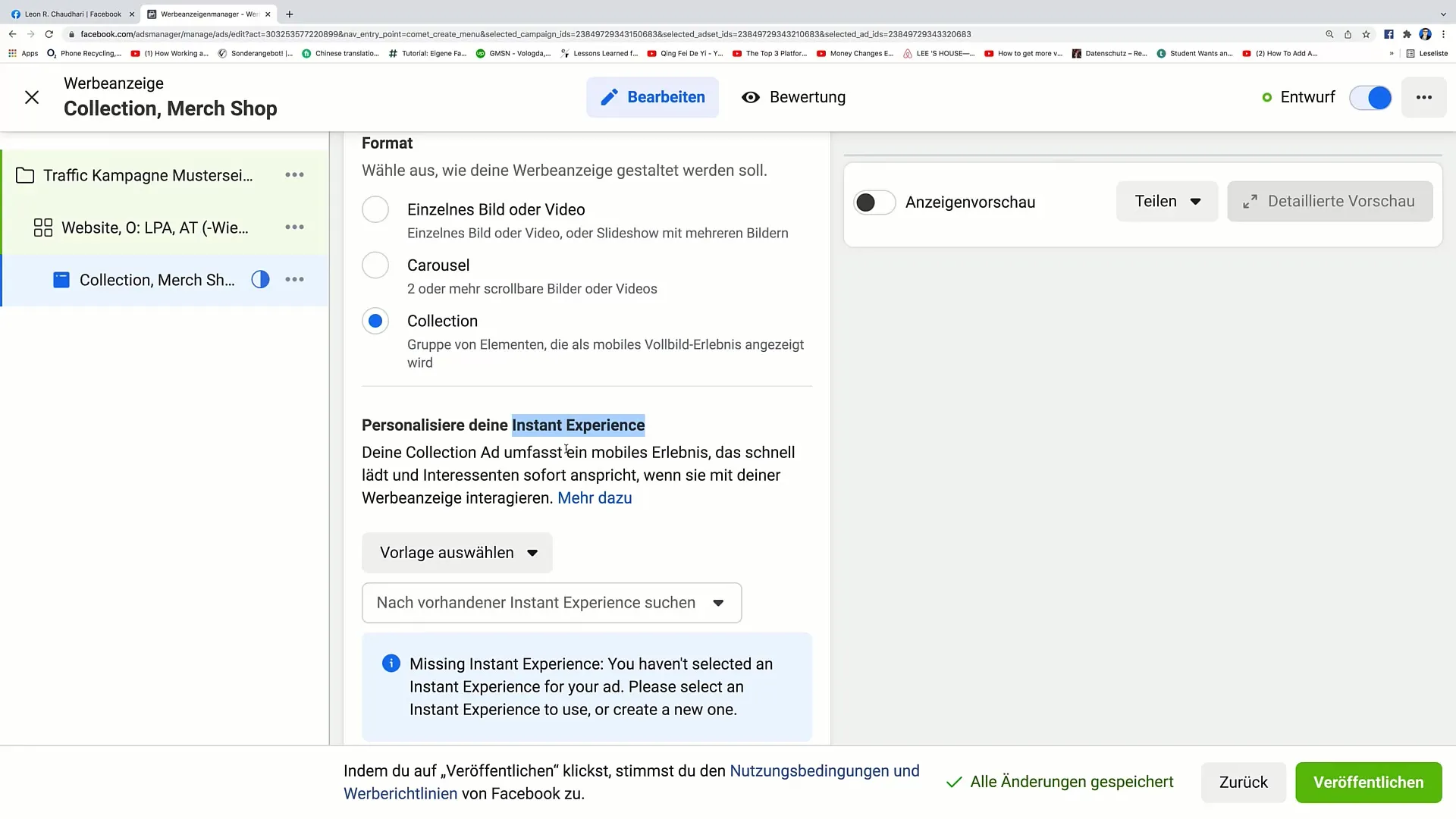Select Einzelnes Bild oder Video format
The image size is (1456, 819).
point(375,209)
